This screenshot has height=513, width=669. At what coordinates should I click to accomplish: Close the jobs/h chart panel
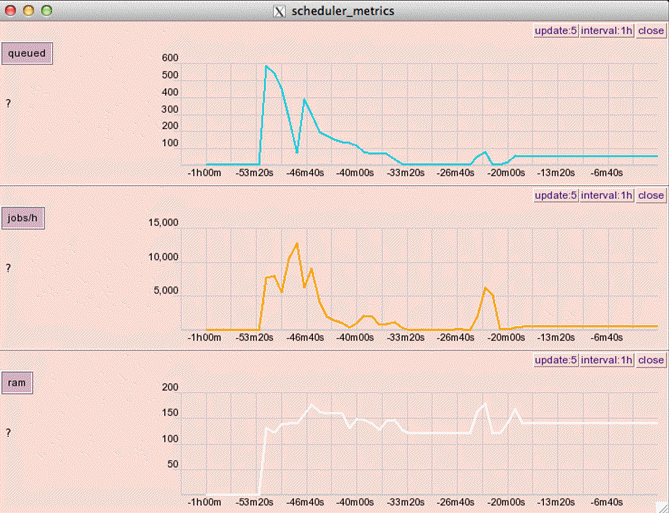650,196
